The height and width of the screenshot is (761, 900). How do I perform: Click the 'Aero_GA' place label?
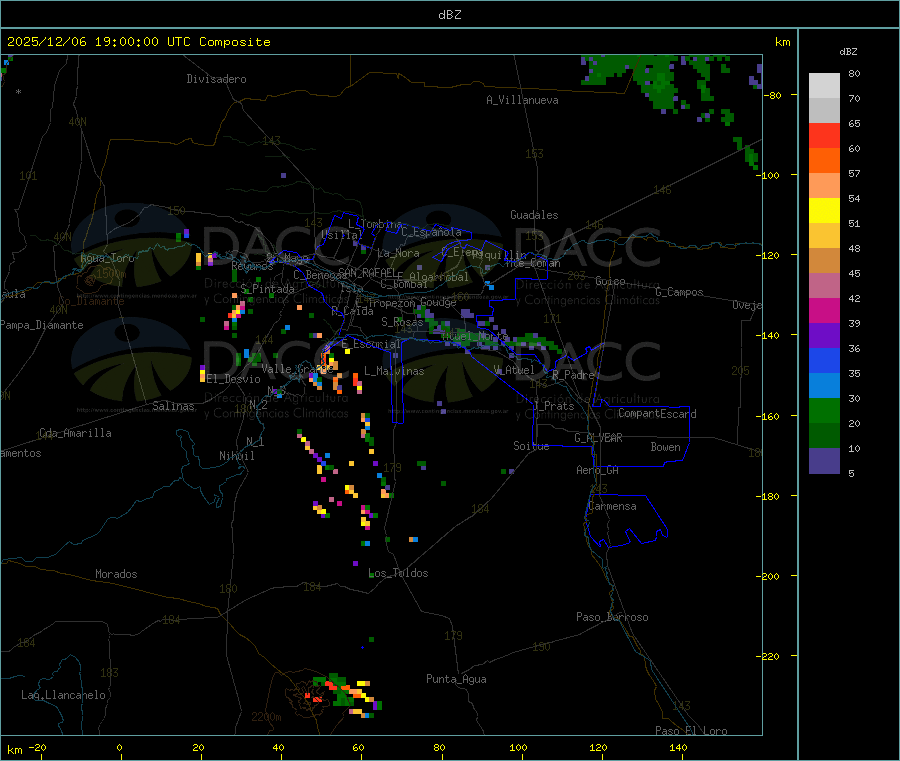coord(598,470)
